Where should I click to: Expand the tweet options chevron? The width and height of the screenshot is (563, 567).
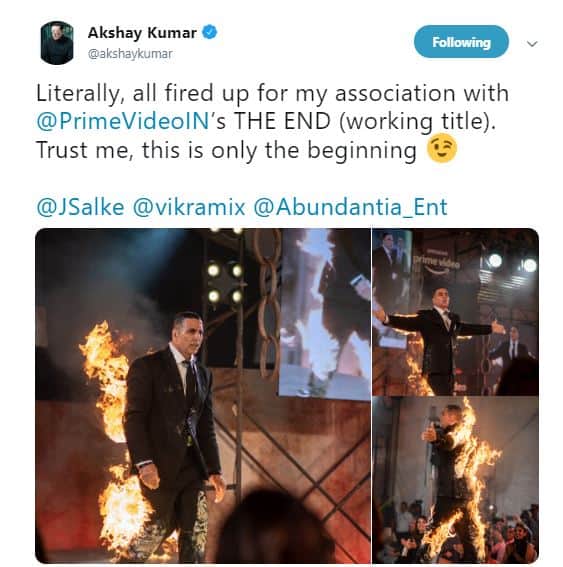(x=532, y=44)
